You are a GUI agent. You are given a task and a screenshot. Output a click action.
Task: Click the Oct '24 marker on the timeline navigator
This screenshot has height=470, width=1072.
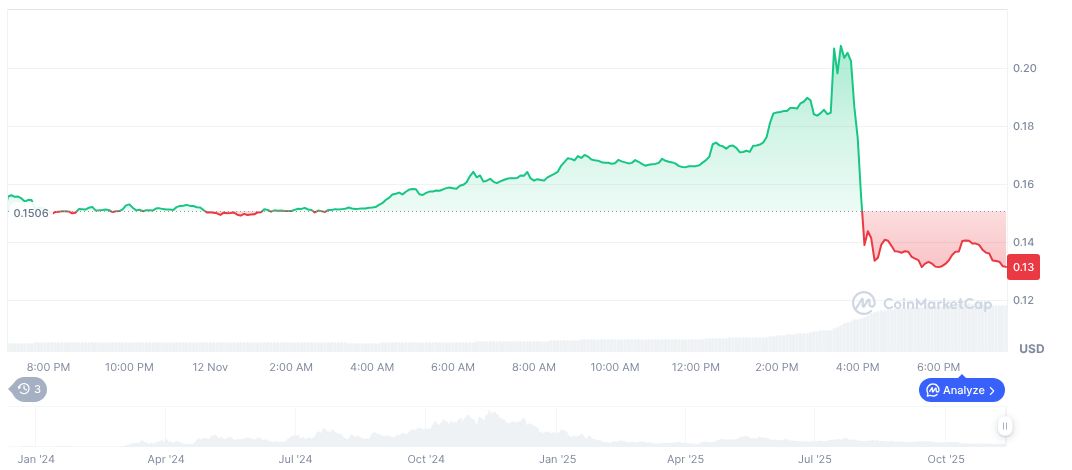[426, 459]
